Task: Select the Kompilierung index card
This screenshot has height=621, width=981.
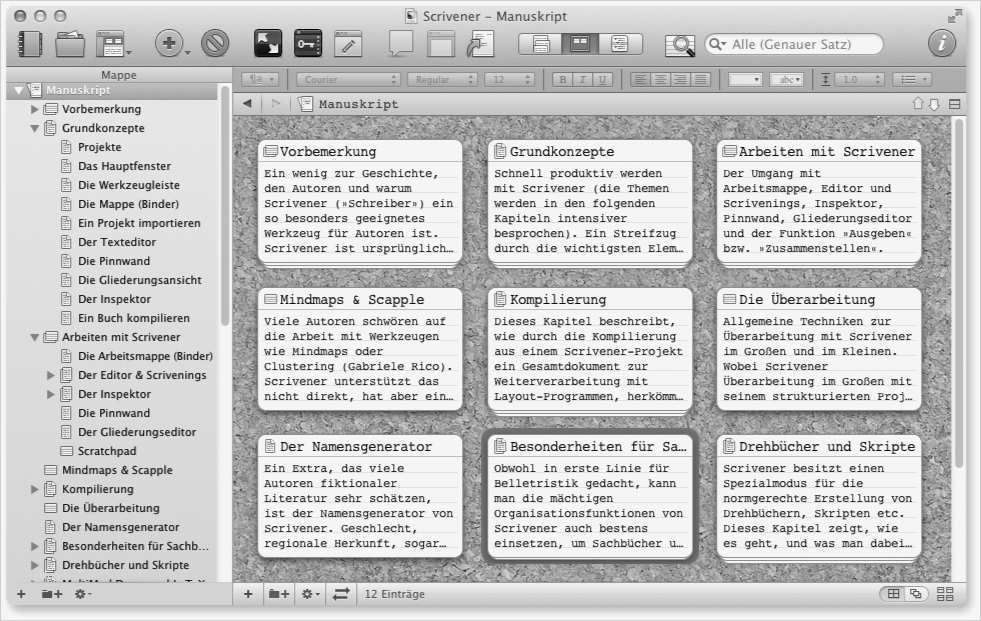Action: tap(590, 349)
